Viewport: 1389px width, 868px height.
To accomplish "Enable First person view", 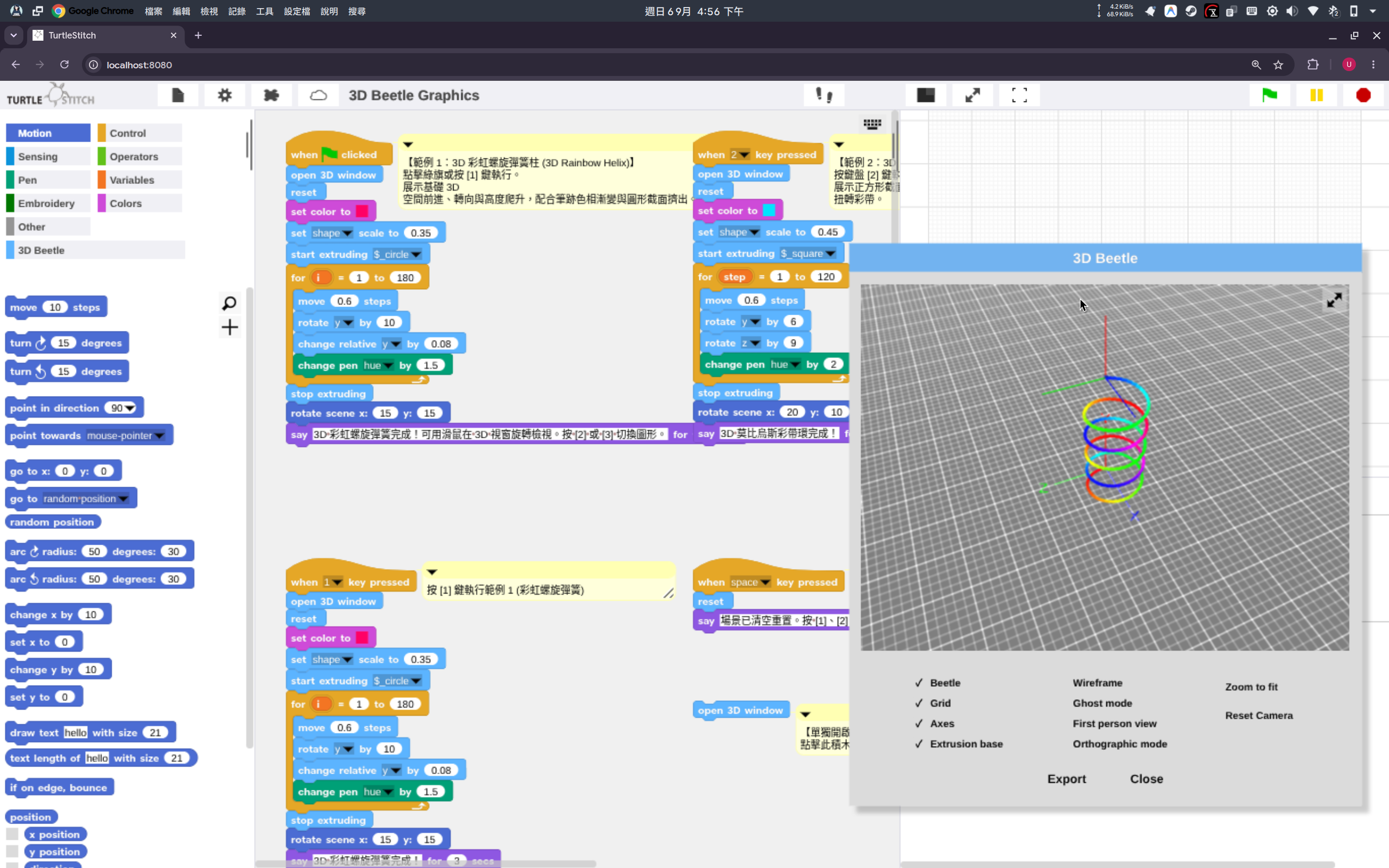I will click(1114, 724).
